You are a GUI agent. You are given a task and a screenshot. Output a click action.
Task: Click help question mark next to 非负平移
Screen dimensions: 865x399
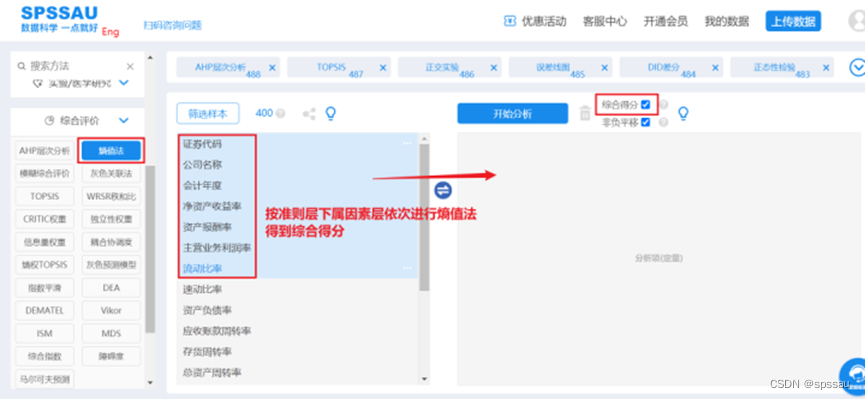point(663,123)
